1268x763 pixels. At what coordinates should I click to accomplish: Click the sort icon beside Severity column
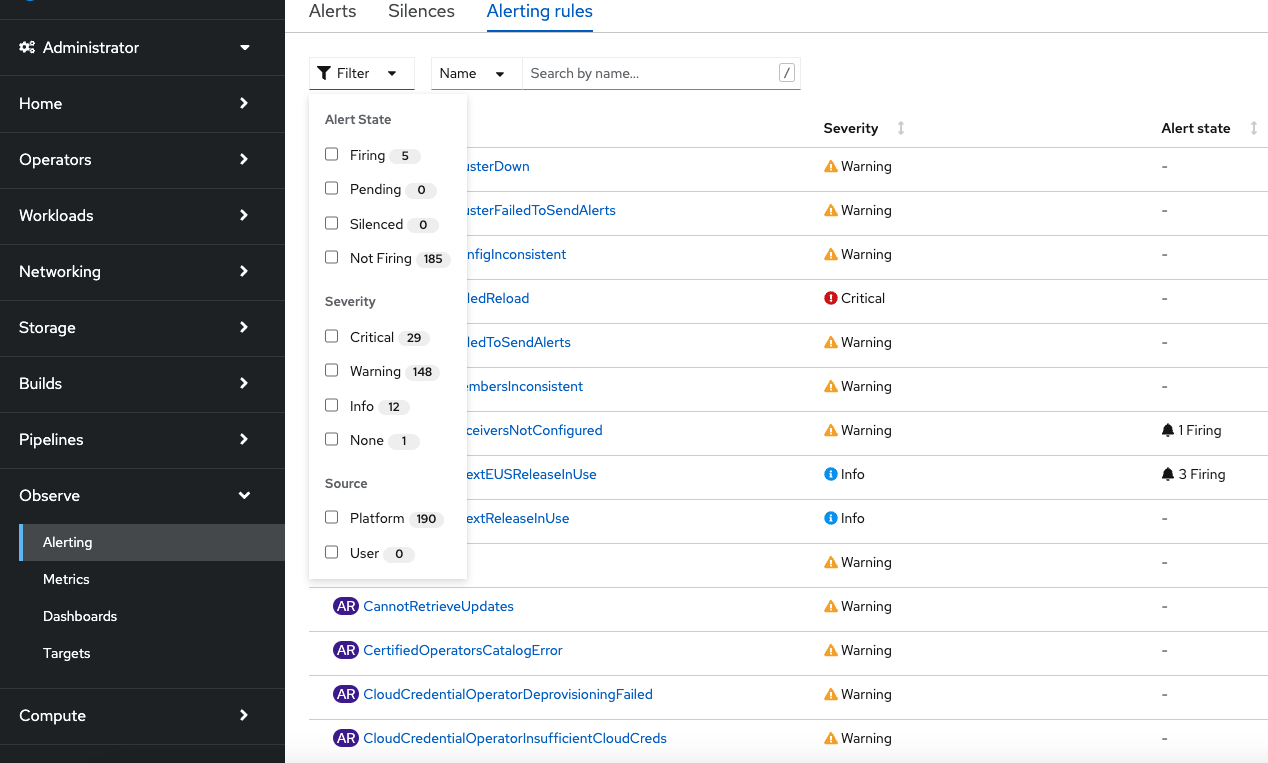click(x=900, y=128)
